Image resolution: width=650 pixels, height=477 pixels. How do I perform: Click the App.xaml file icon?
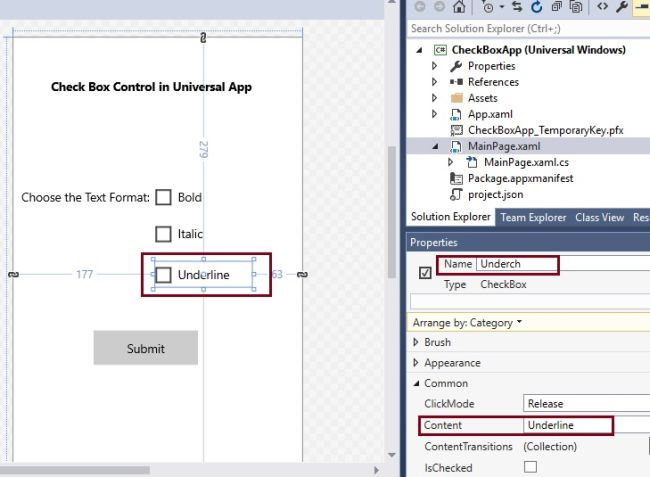pyautogui.click(x=456, y=114)
